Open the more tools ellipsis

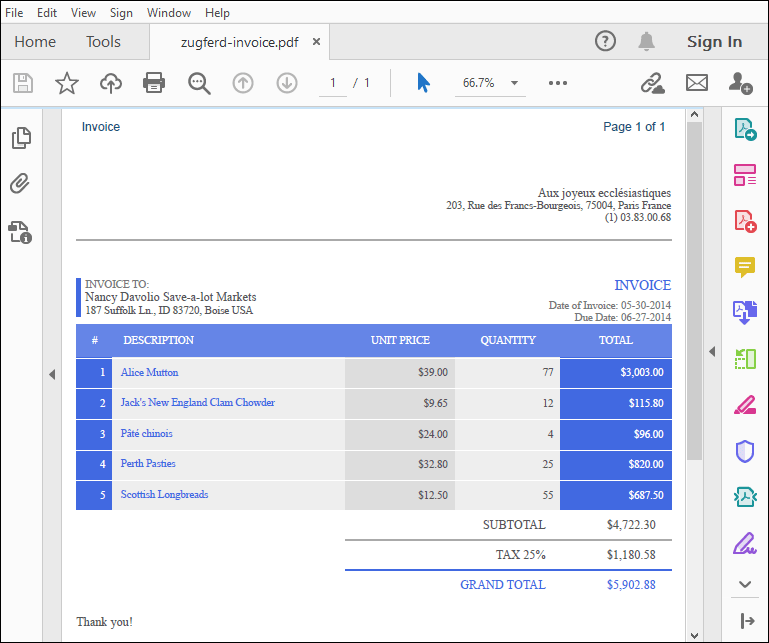pyautogui.click(x=558, y=83)
